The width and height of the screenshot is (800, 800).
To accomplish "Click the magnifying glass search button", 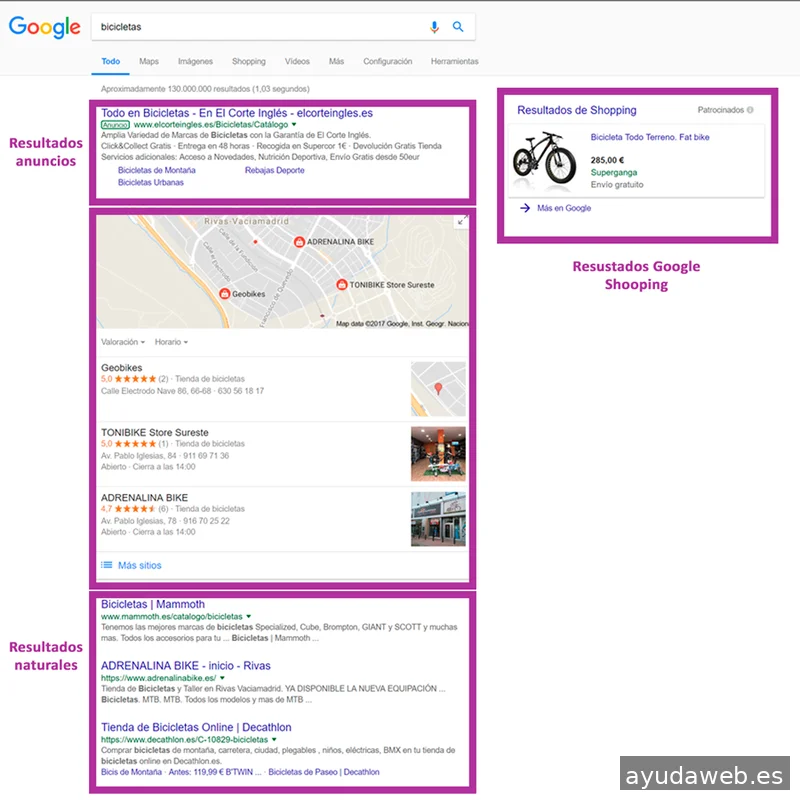I will (x=458, y=27).
